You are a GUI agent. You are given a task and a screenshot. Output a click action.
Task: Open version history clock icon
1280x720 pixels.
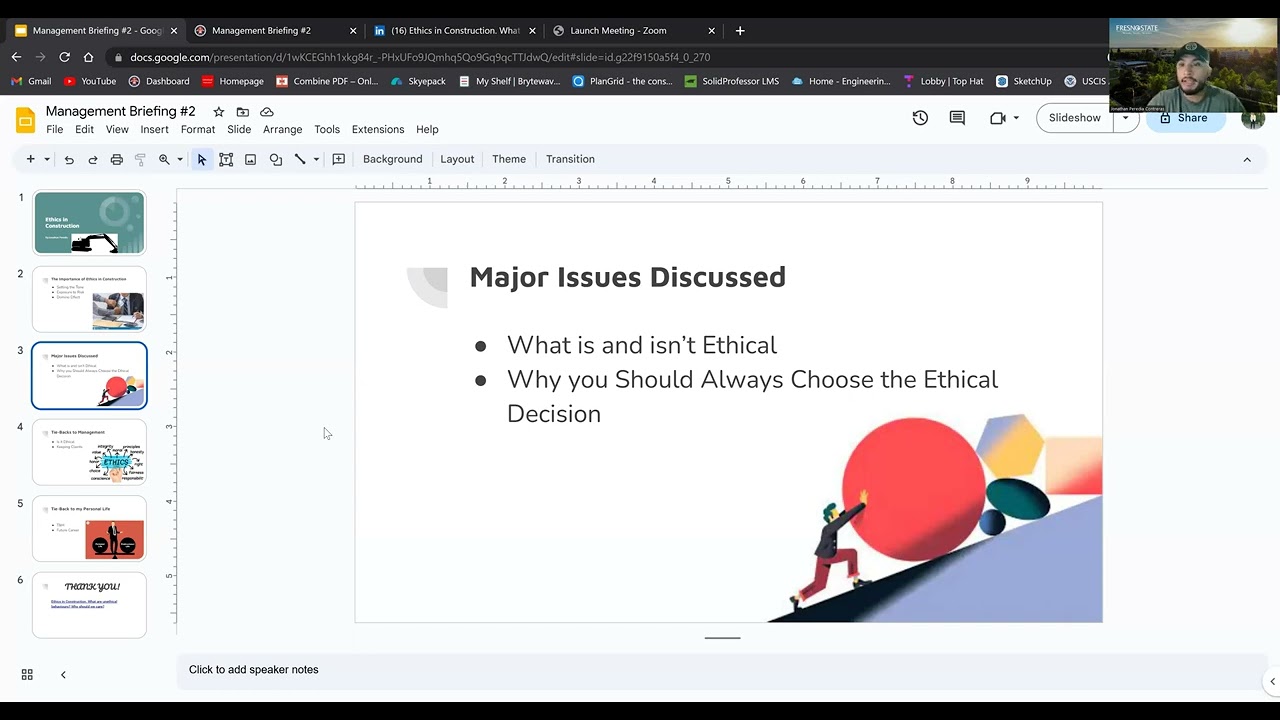(920, 118)
